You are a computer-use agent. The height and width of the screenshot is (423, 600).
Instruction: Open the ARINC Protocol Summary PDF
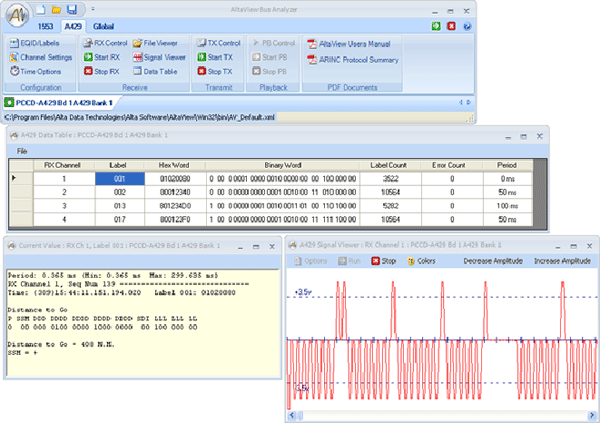358,60
